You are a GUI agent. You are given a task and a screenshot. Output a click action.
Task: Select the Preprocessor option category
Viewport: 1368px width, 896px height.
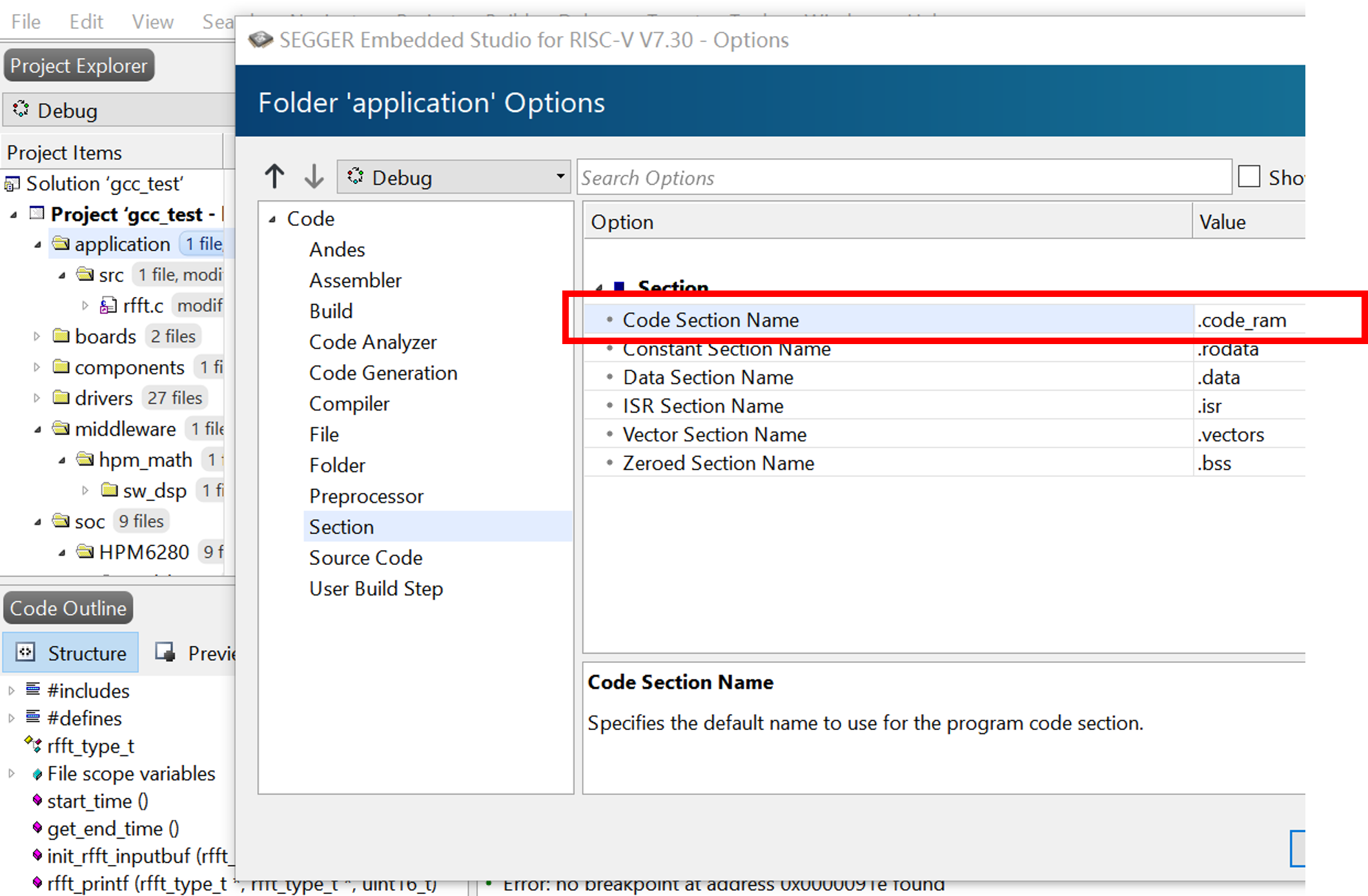point(366,496)
